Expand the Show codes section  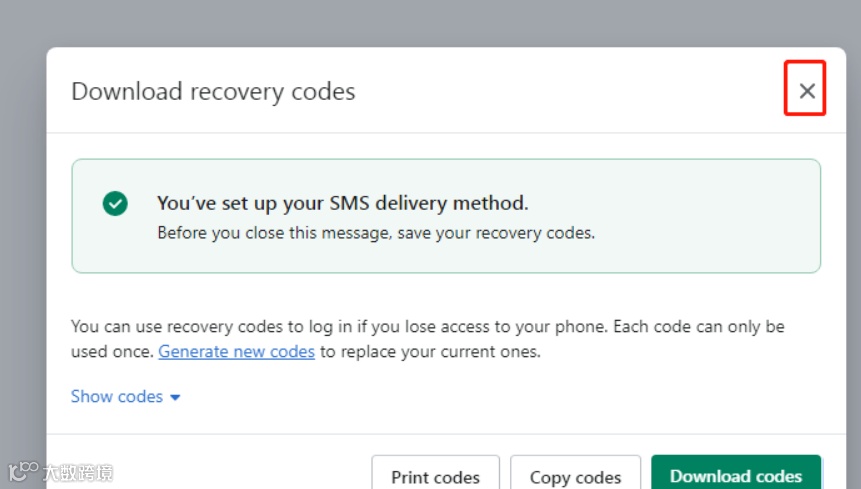pyautogui.click(x=117, y=396)
